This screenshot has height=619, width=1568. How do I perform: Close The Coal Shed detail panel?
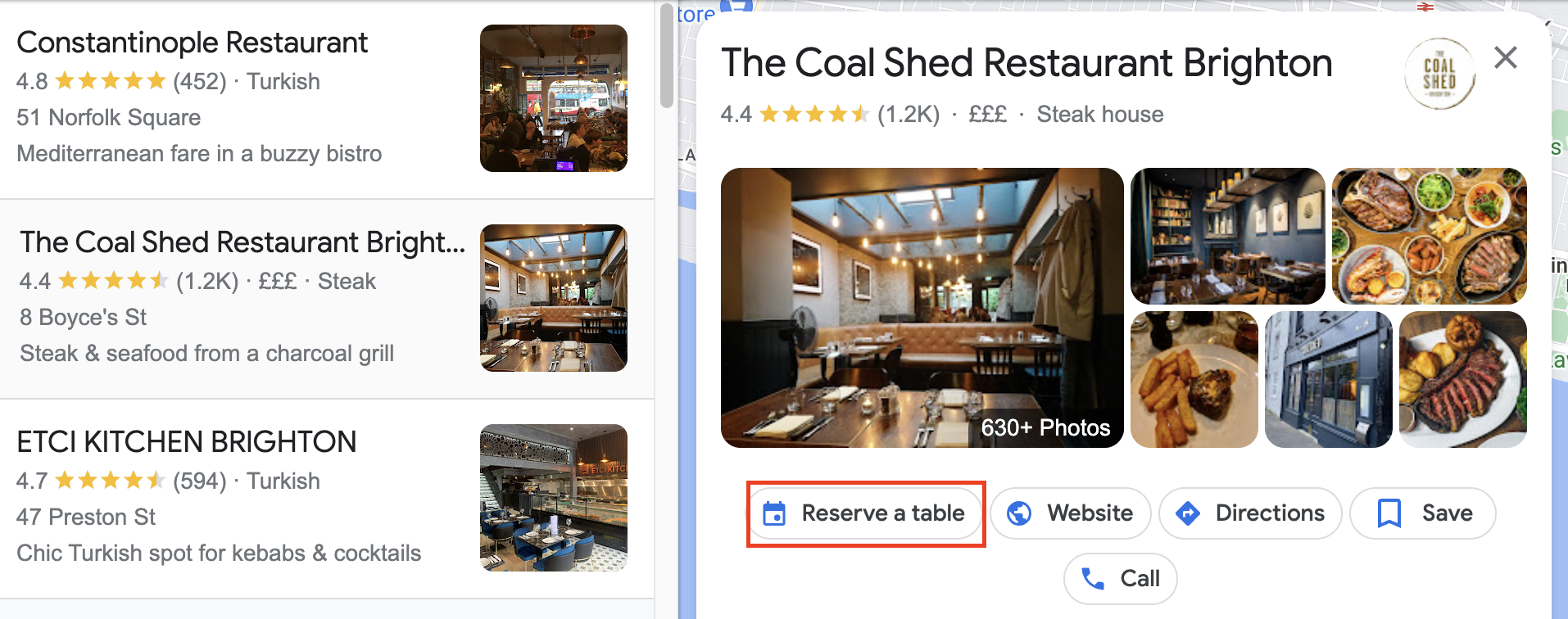click(1505, 57)
